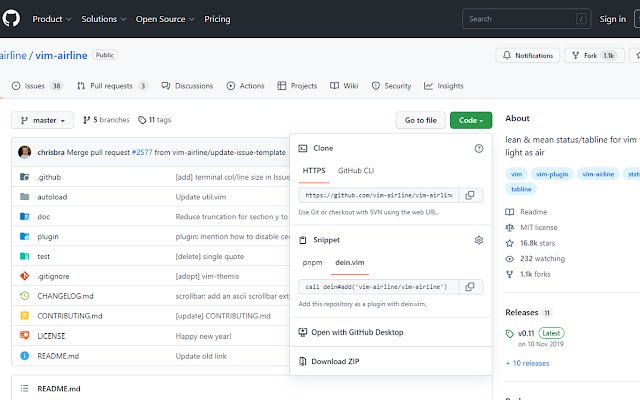
Task: Select the pnpm snippet tab
Action: pos(313,262)
